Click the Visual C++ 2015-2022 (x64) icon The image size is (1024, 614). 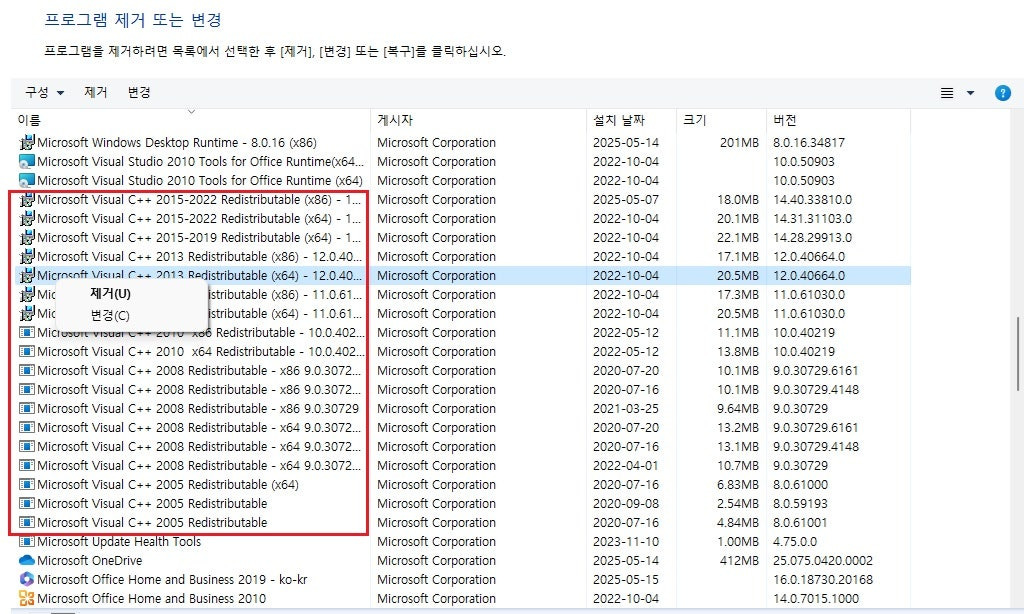click(27, 218)
